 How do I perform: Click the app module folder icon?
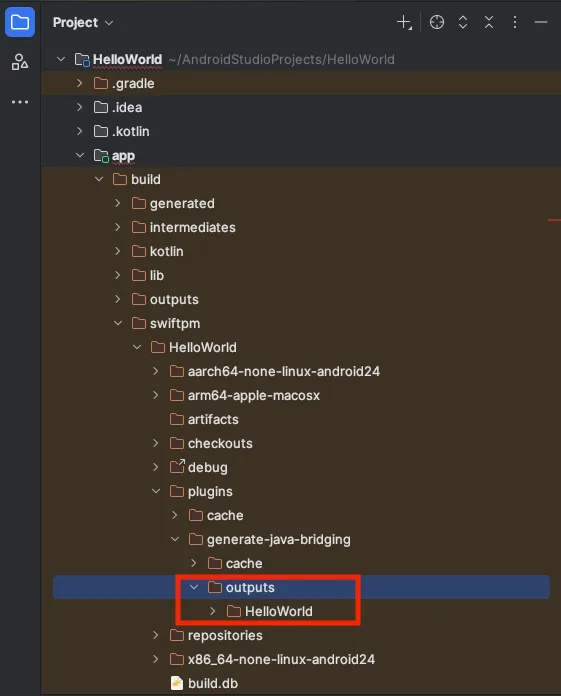(101, 155)
